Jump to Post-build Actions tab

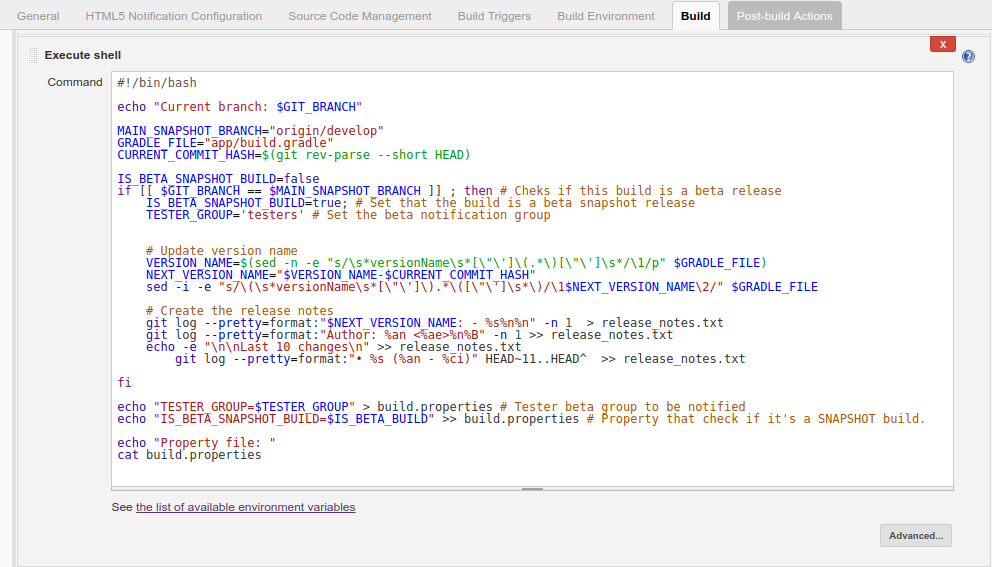784,16
